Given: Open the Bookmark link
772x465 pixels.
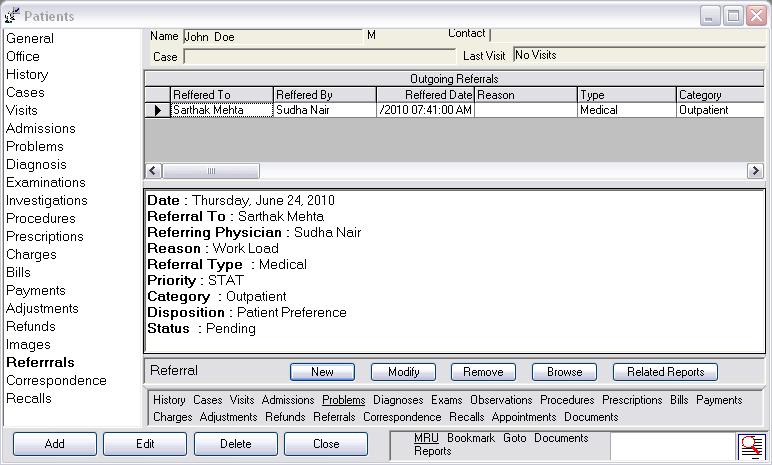Looking at the screenshot, I should tap(471, 438).
